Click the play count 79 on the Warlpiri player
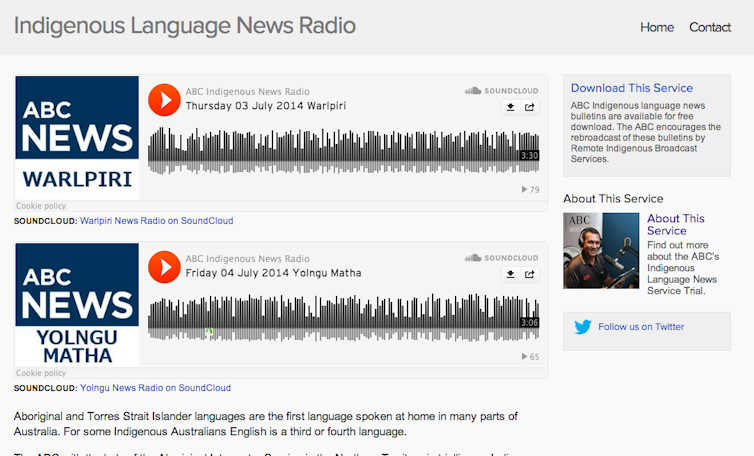The height and width of the screenshot is (456, 754). point(530,190)
